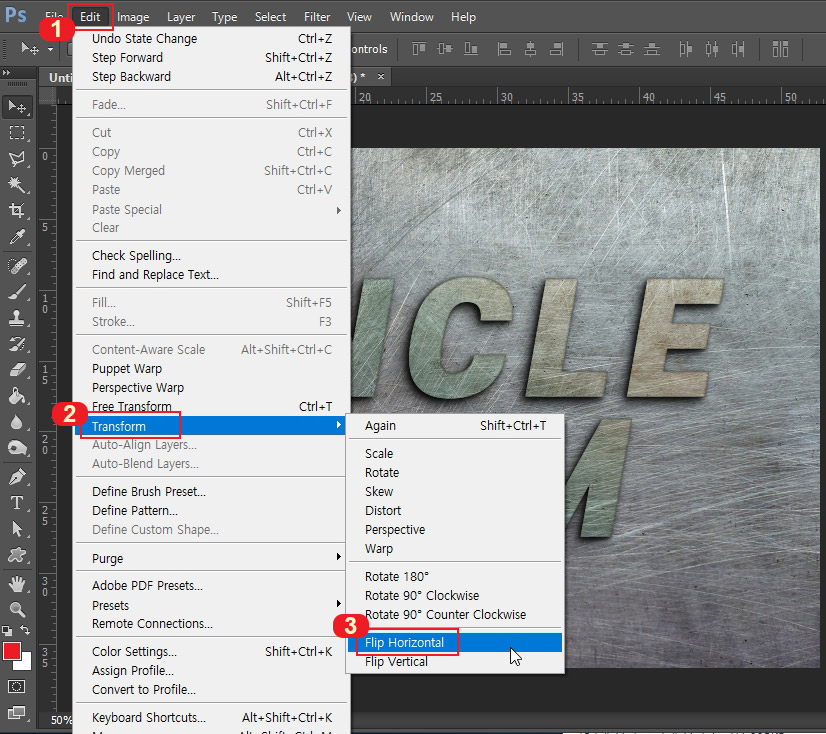Screen dimensions: 826x734
Task: Click Align Top Edges icon
Action: (x=419, y=50)
